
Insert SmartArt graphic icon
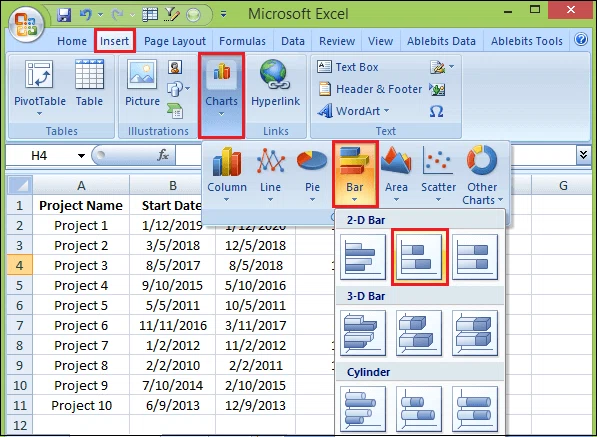click(x=175, y=111)
